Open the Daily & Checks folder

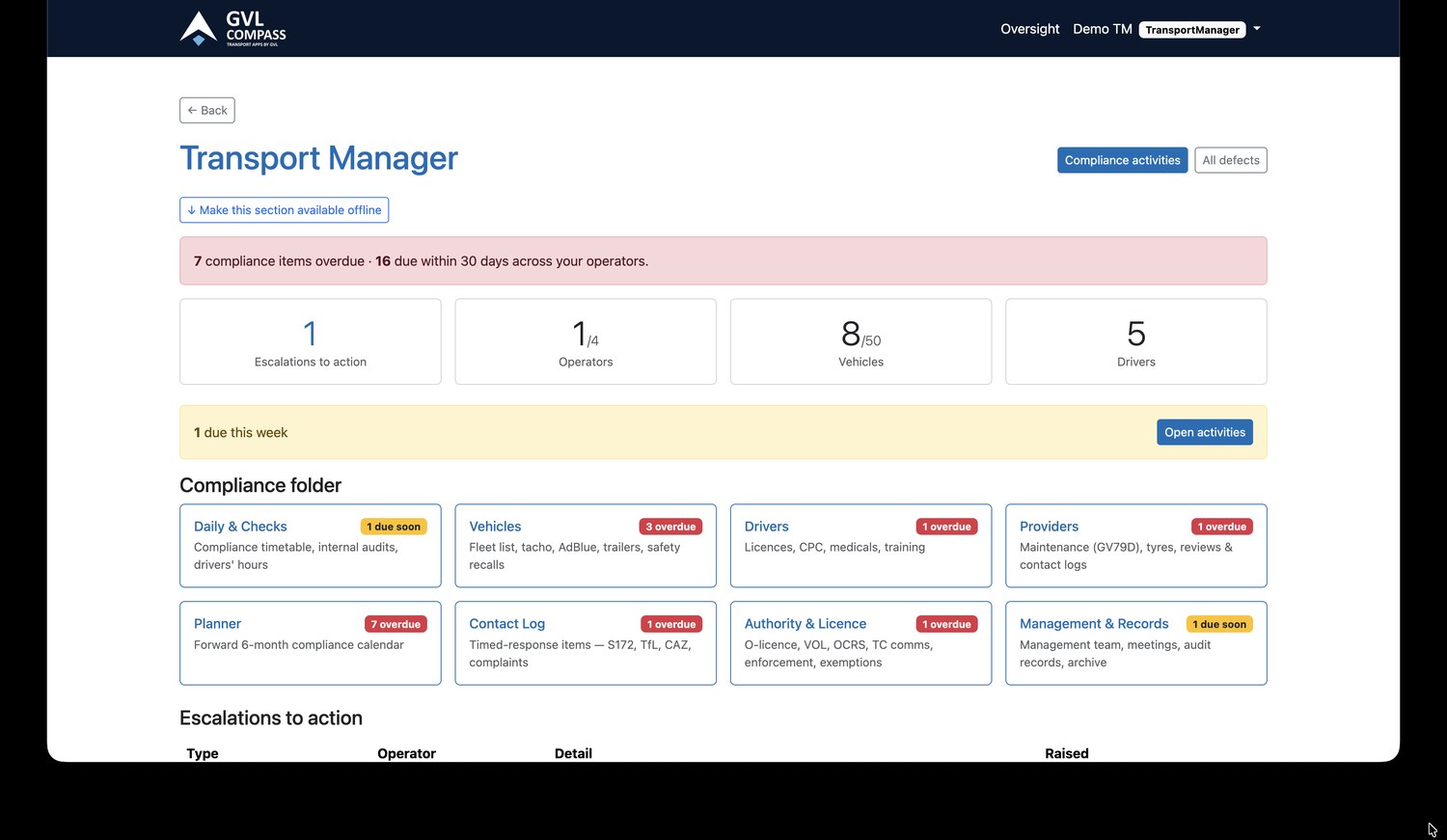pos(311,546)
